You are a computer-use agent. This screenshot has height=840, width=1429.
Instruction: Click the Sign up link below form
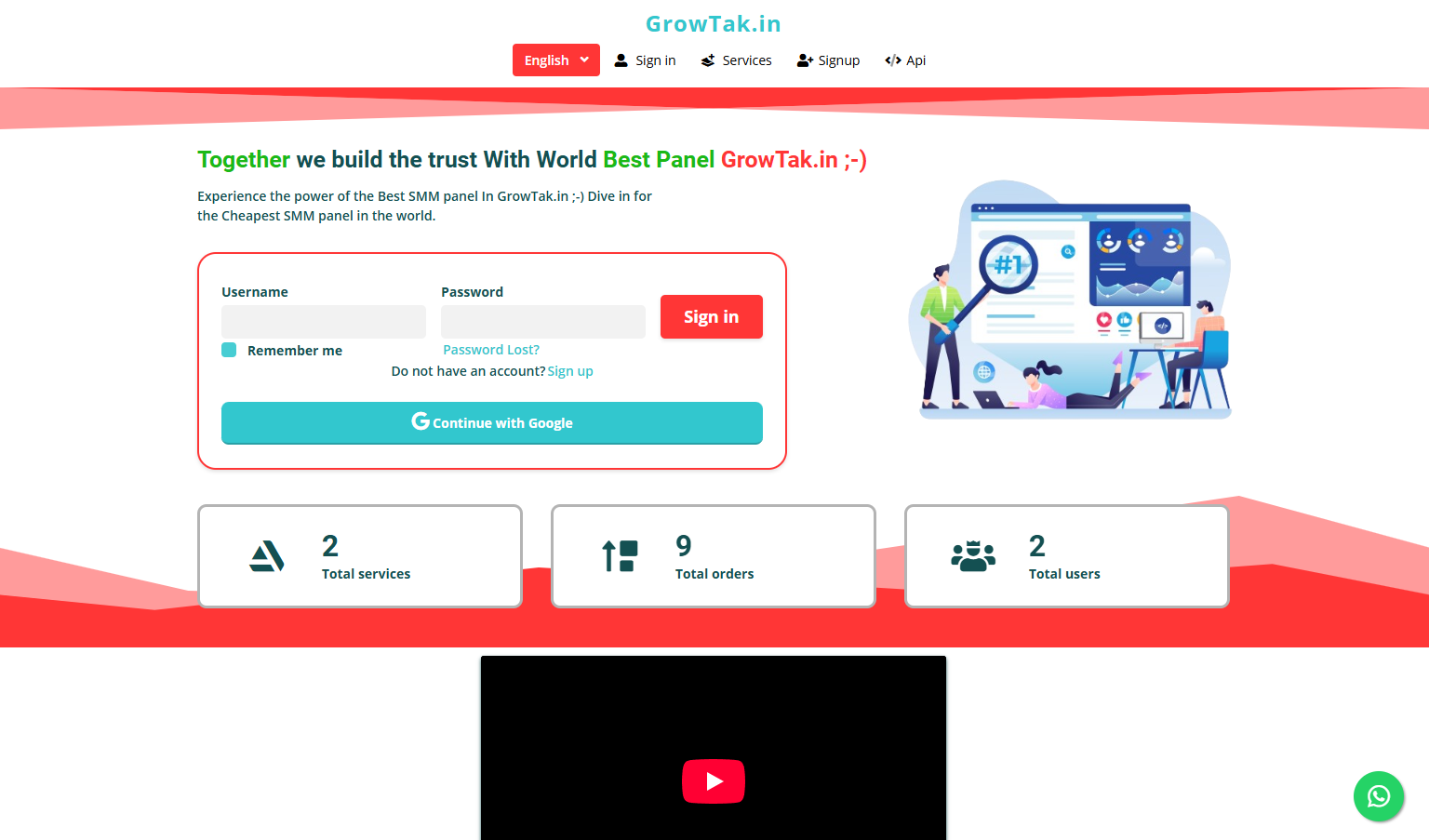click(570, 371)
